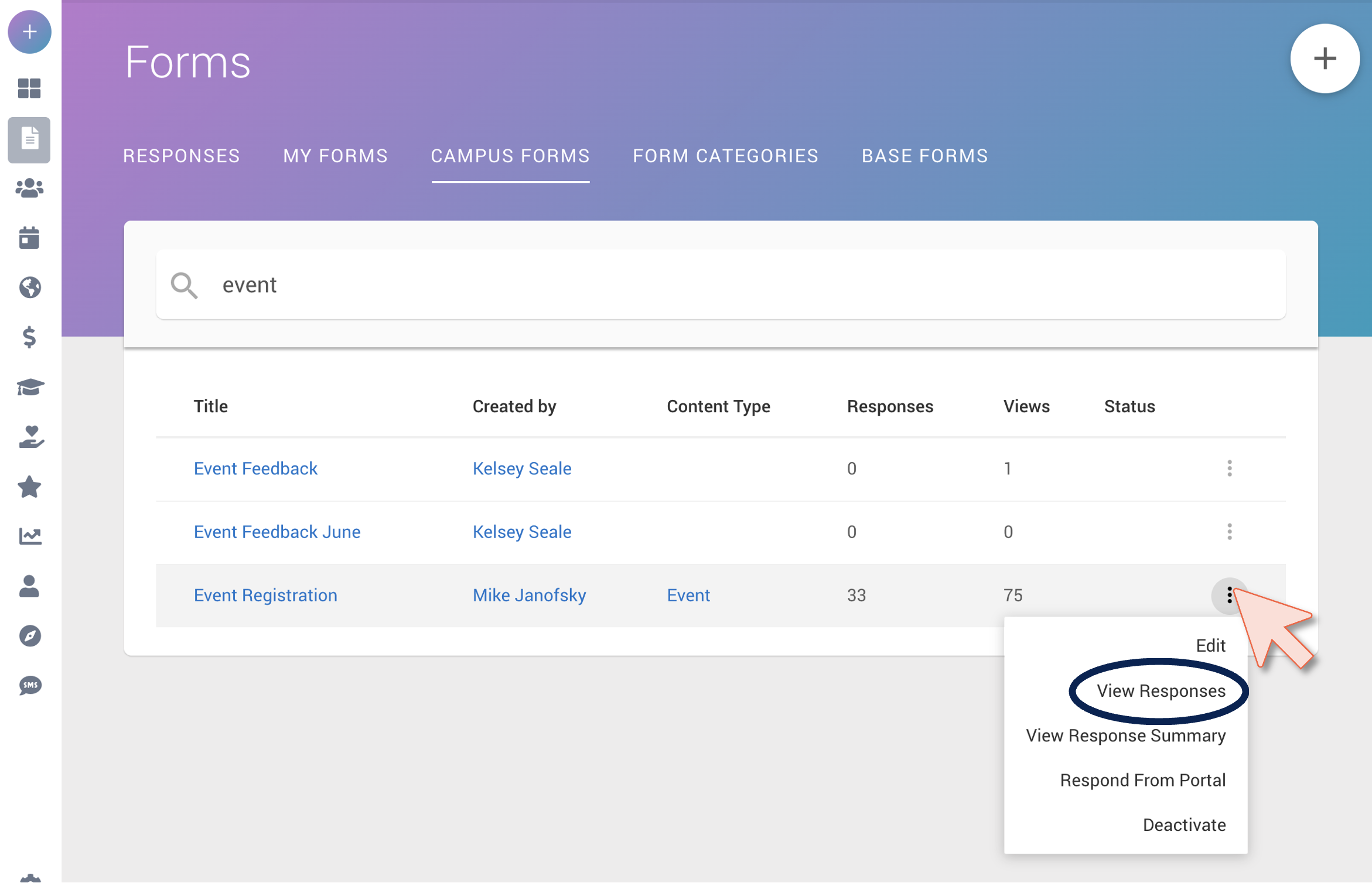
Task: Switch to the Base Forms tab
Action: [x=924, y=156]
